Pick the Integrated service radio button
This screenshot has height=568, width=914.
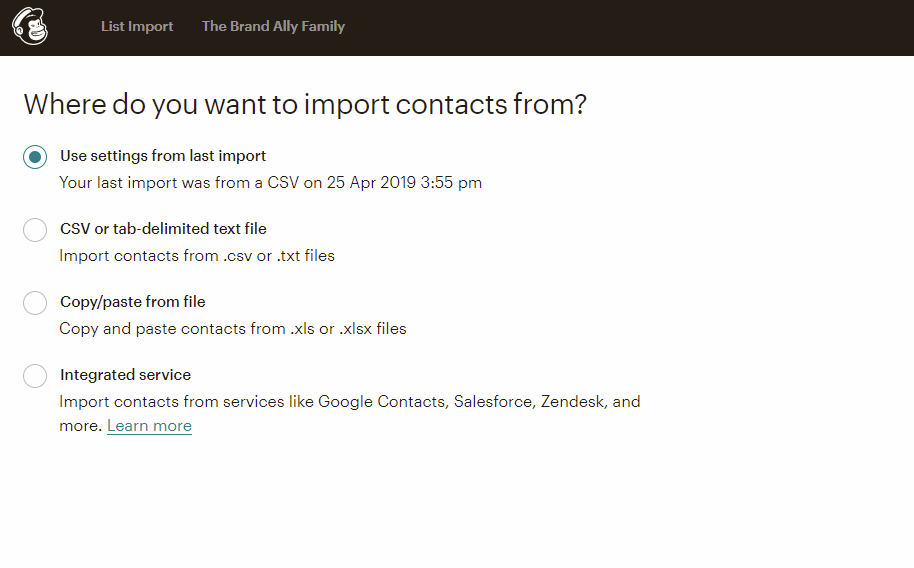coord(35,376)
